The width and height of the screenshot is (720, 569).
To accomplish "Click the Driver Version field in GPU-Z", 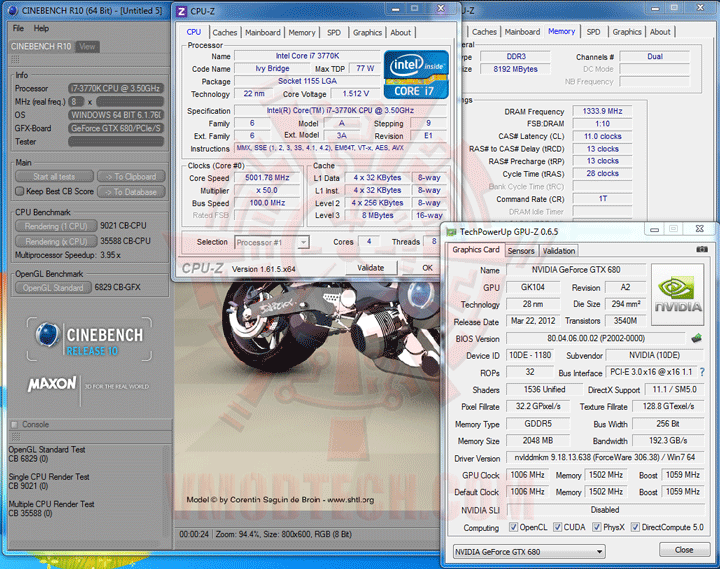I will 605,457.
